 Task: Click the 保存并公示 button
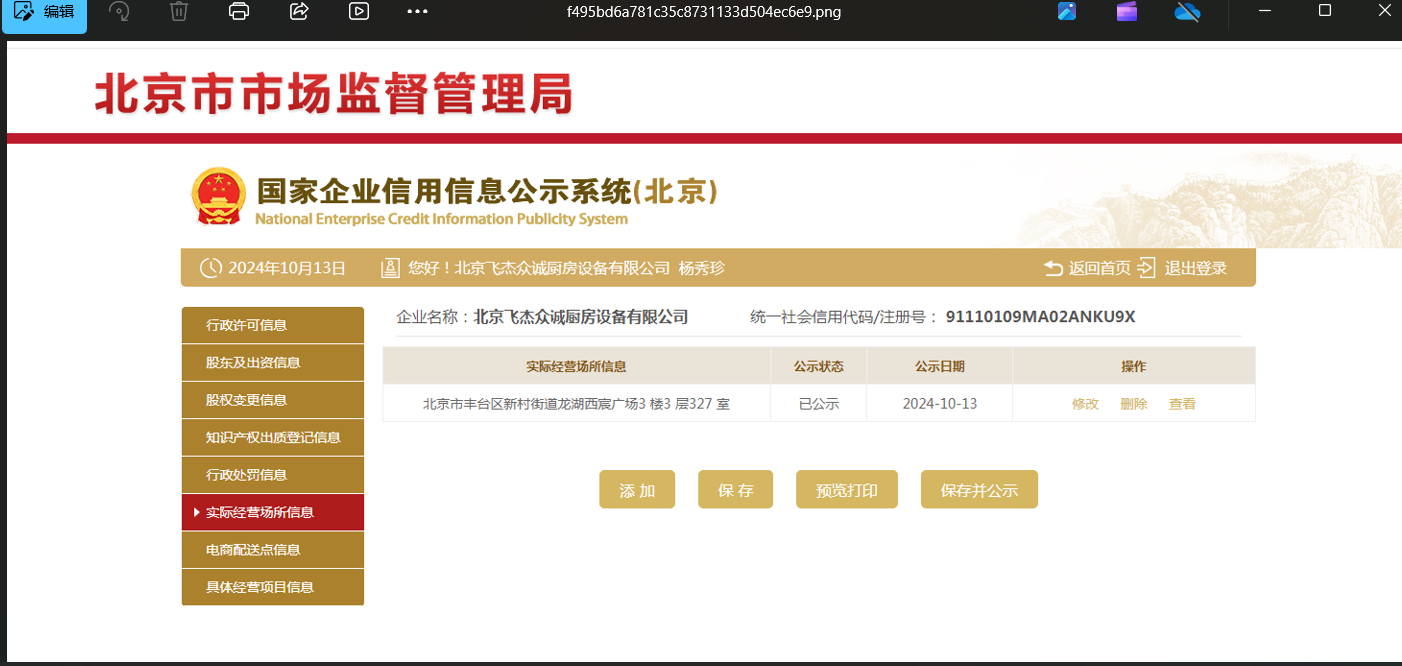point(979,490)
